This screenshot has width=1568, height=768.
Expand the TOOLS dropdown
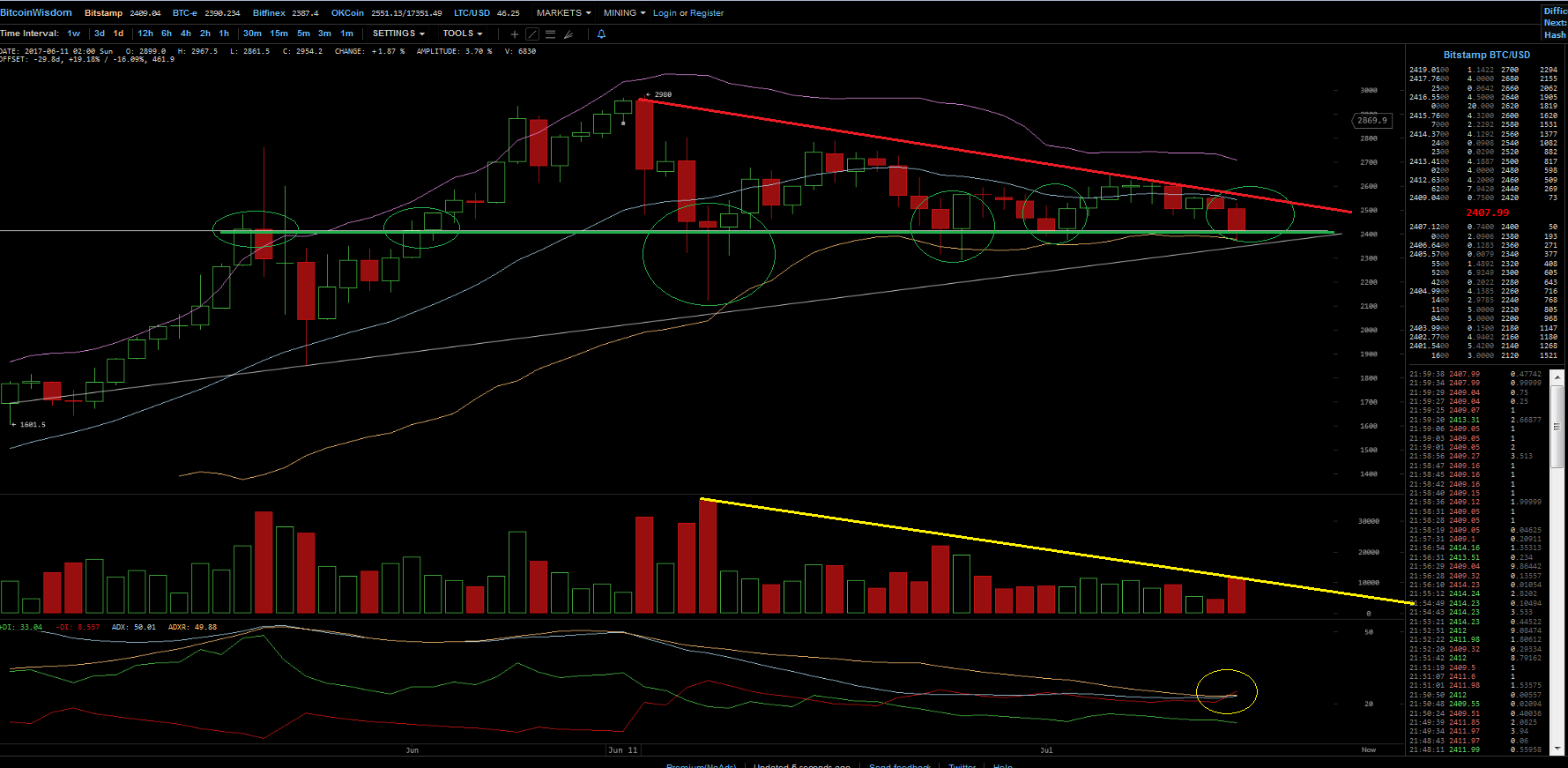coord(463,34)
